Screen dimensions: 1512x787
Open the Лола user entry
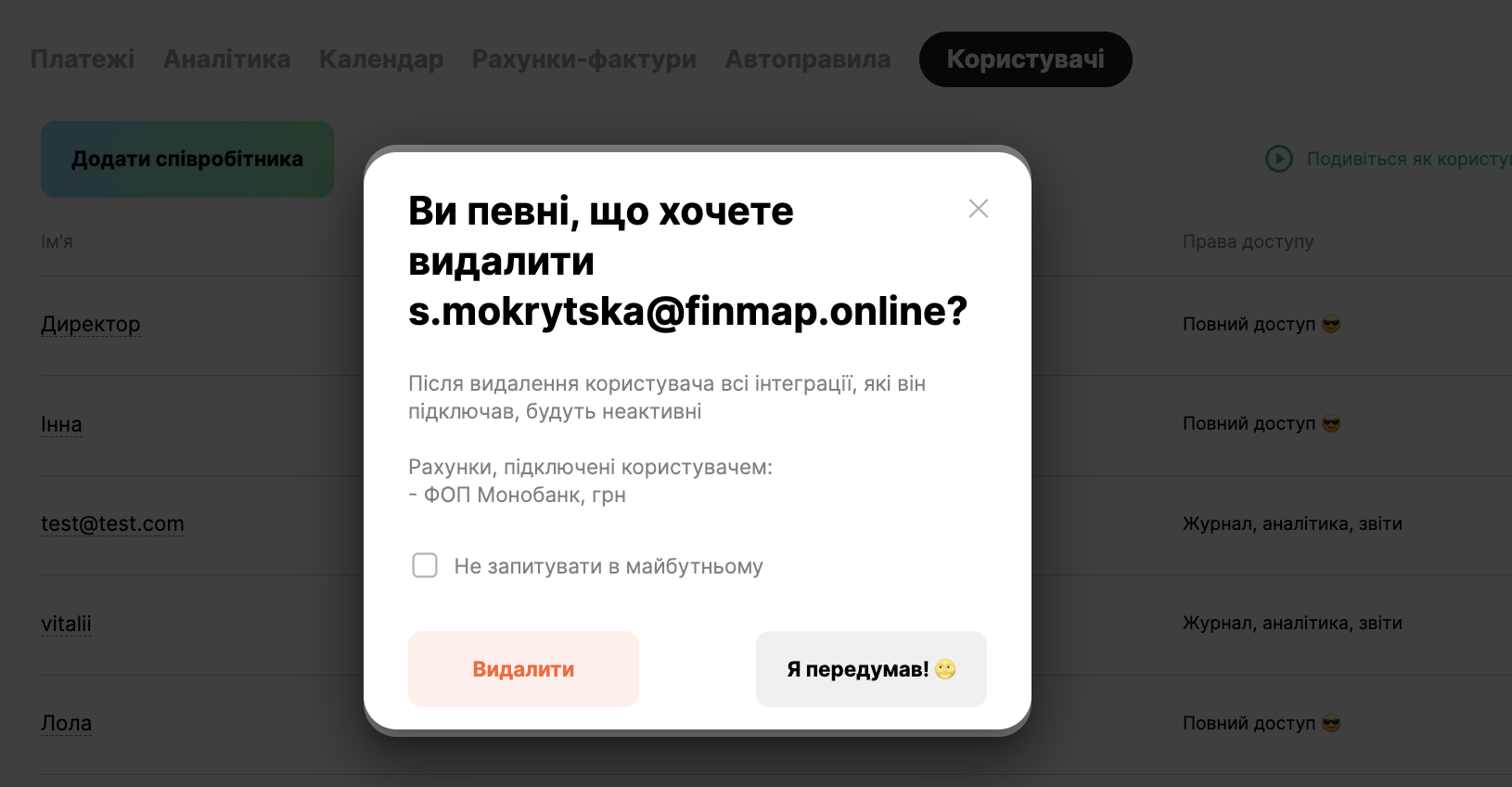click(x=66, y=723)
